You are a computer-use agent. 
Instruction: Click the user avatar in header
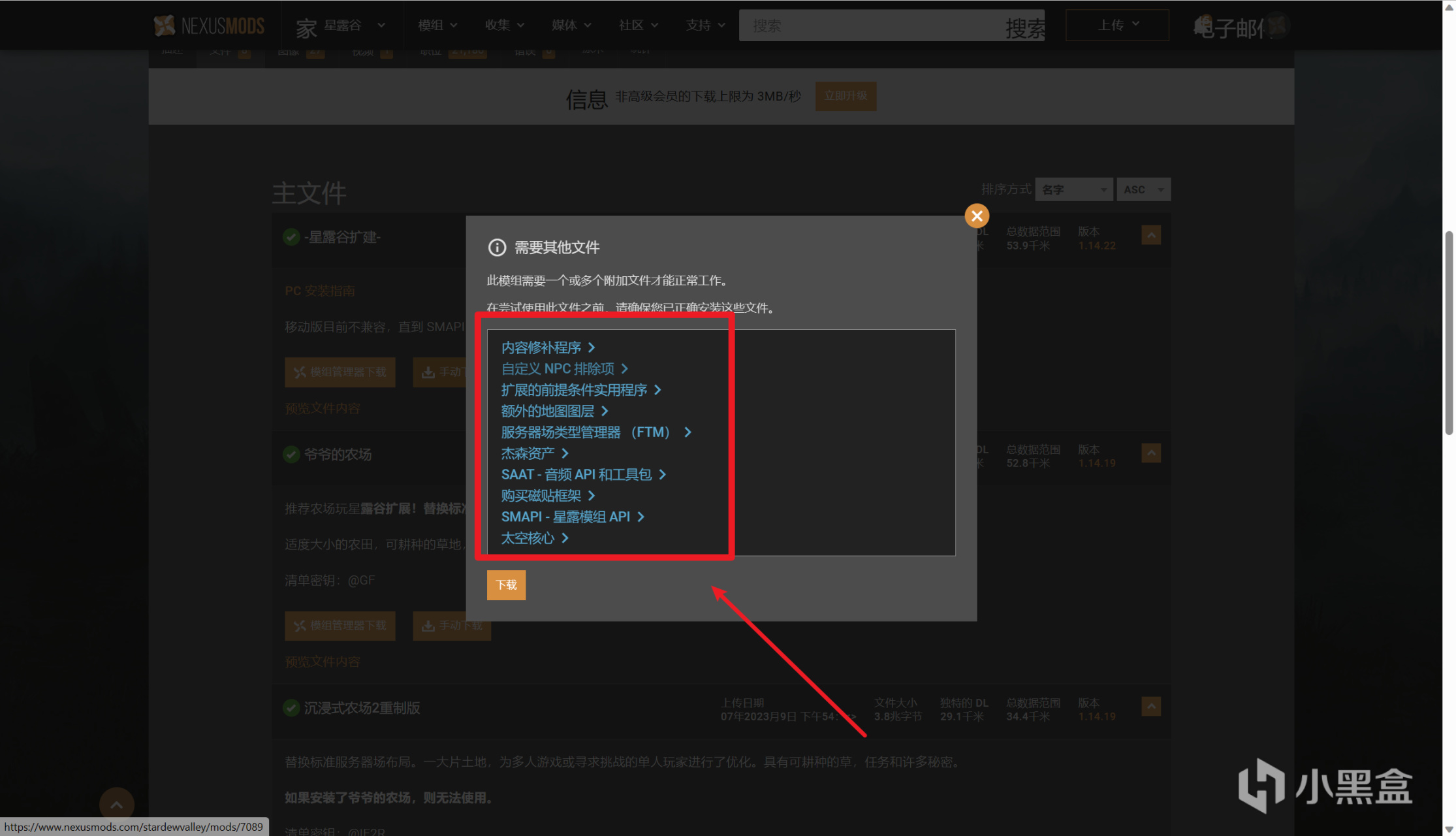(1278, 25)
